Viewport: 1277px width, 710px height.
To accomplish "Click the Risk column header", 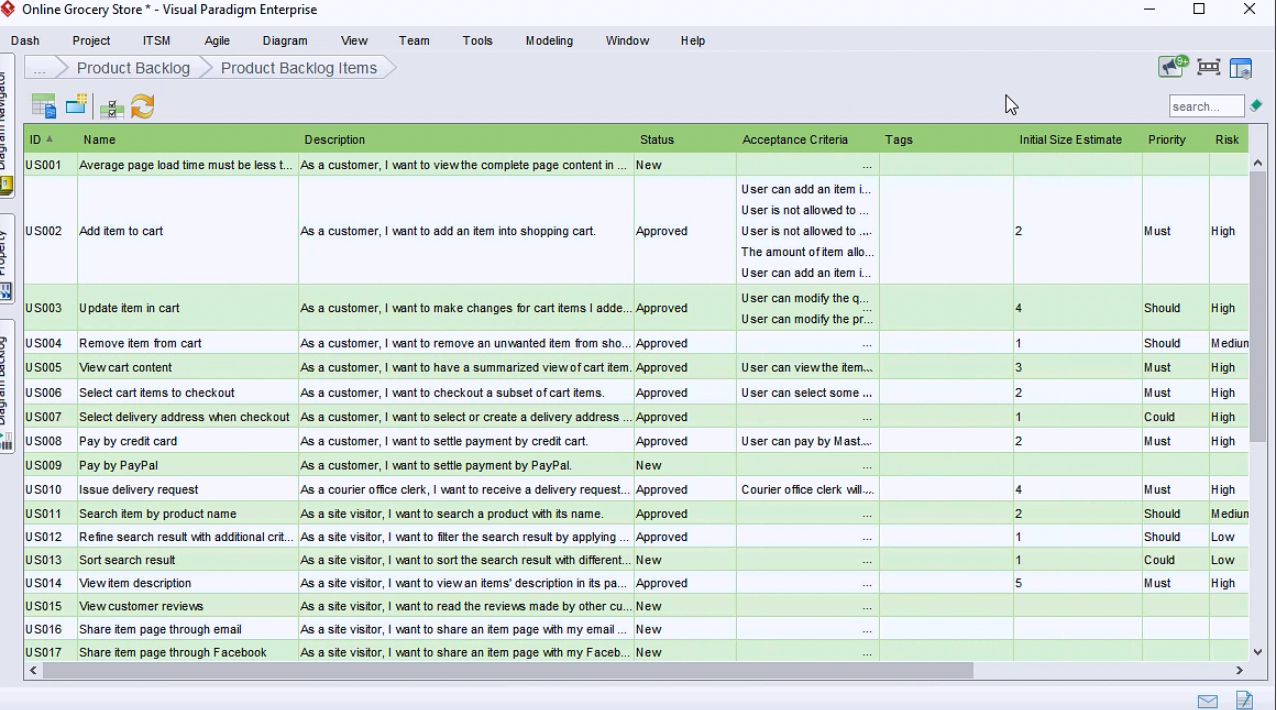I will 1228,140.
